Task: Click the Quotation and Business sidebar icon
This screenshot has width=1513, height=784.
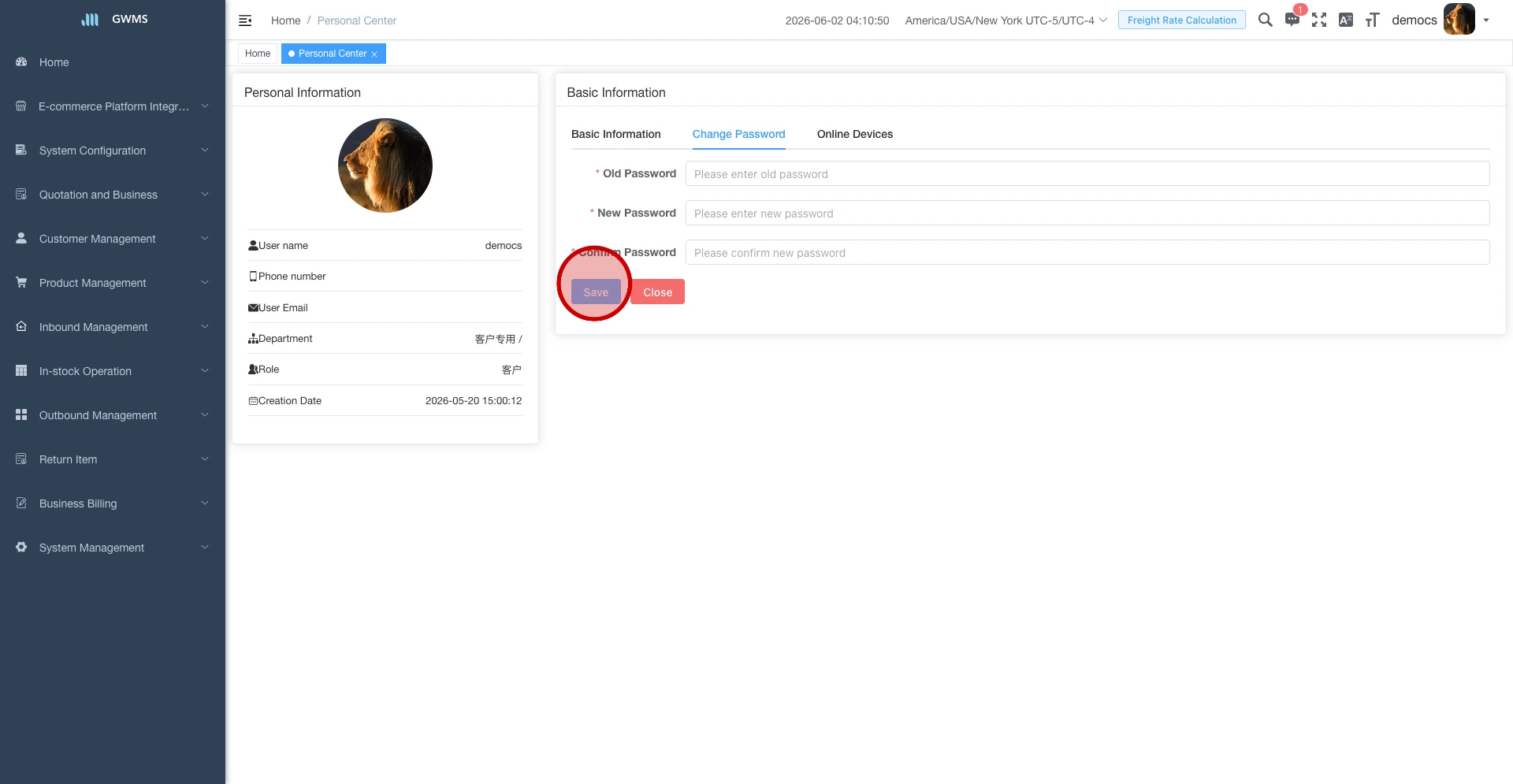Action: tap(21, 195)
